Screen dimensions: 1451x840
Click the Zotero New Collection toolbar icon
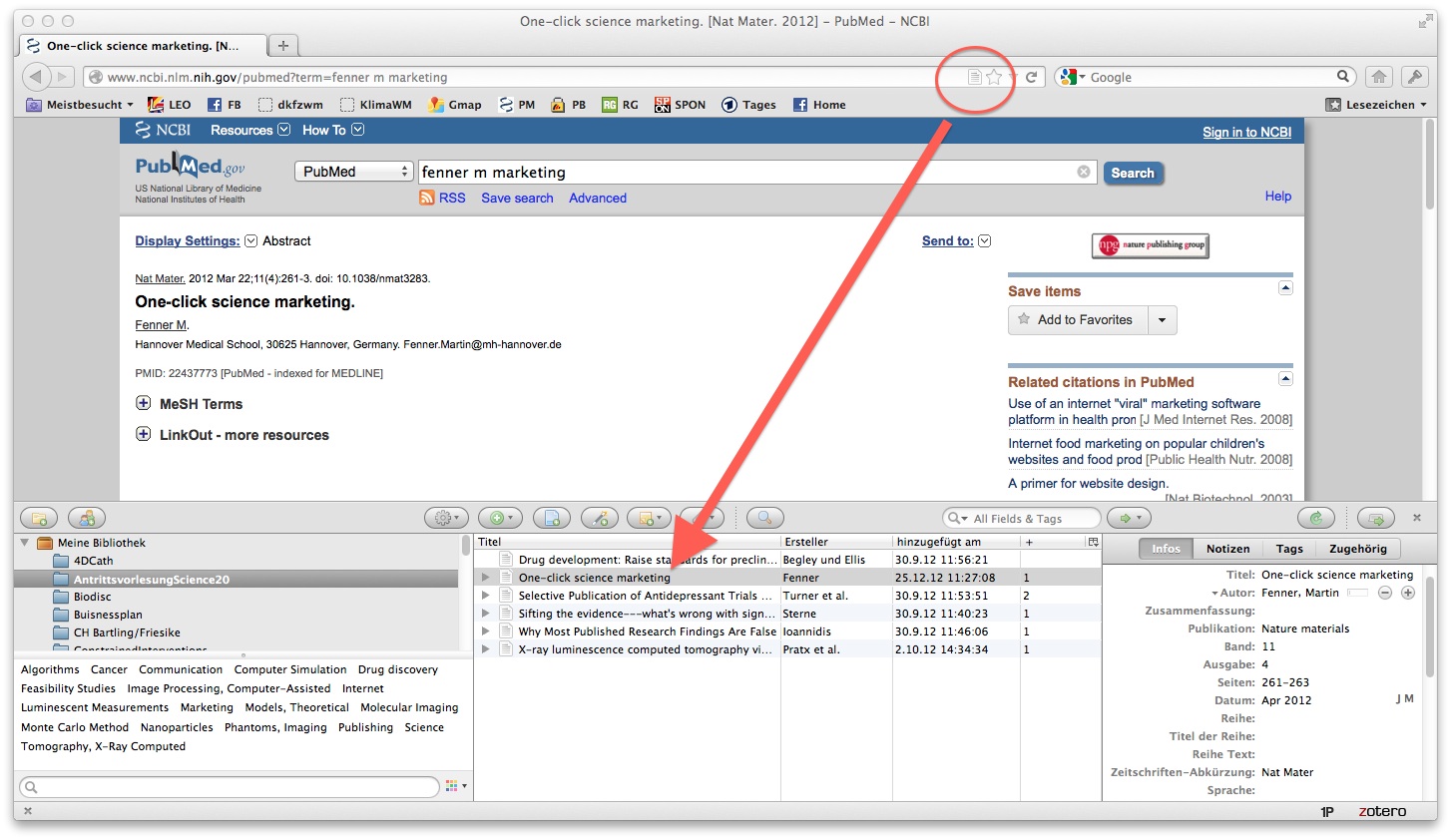(x=39, y=518)
